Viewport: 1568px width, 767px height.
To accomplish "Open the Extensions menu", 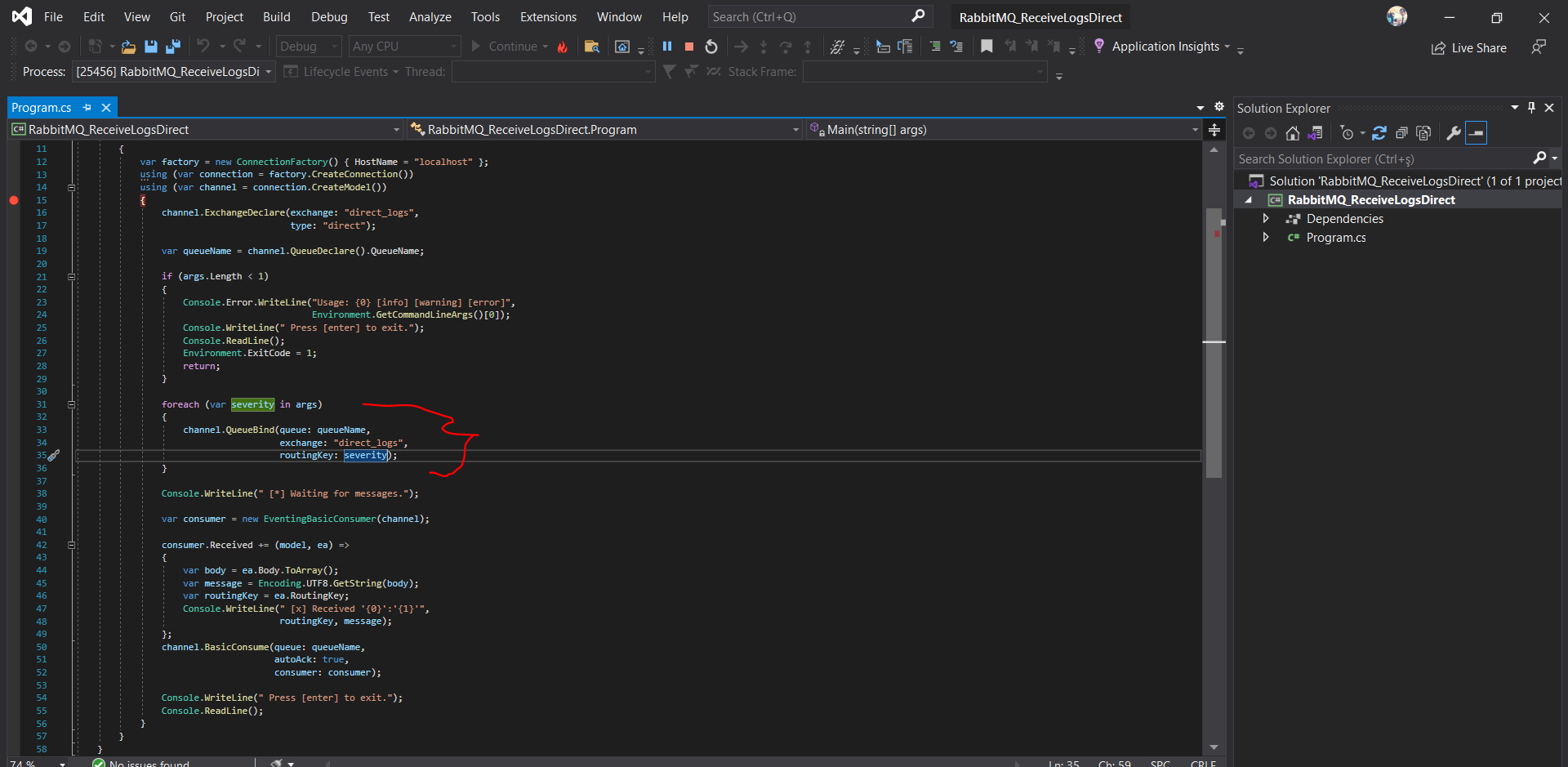I will (x=548, y=17).
